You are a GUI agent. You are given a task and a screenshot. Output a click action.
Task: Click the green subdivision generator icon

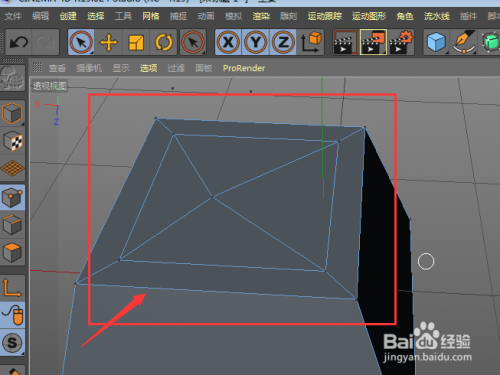coord(490,42)
